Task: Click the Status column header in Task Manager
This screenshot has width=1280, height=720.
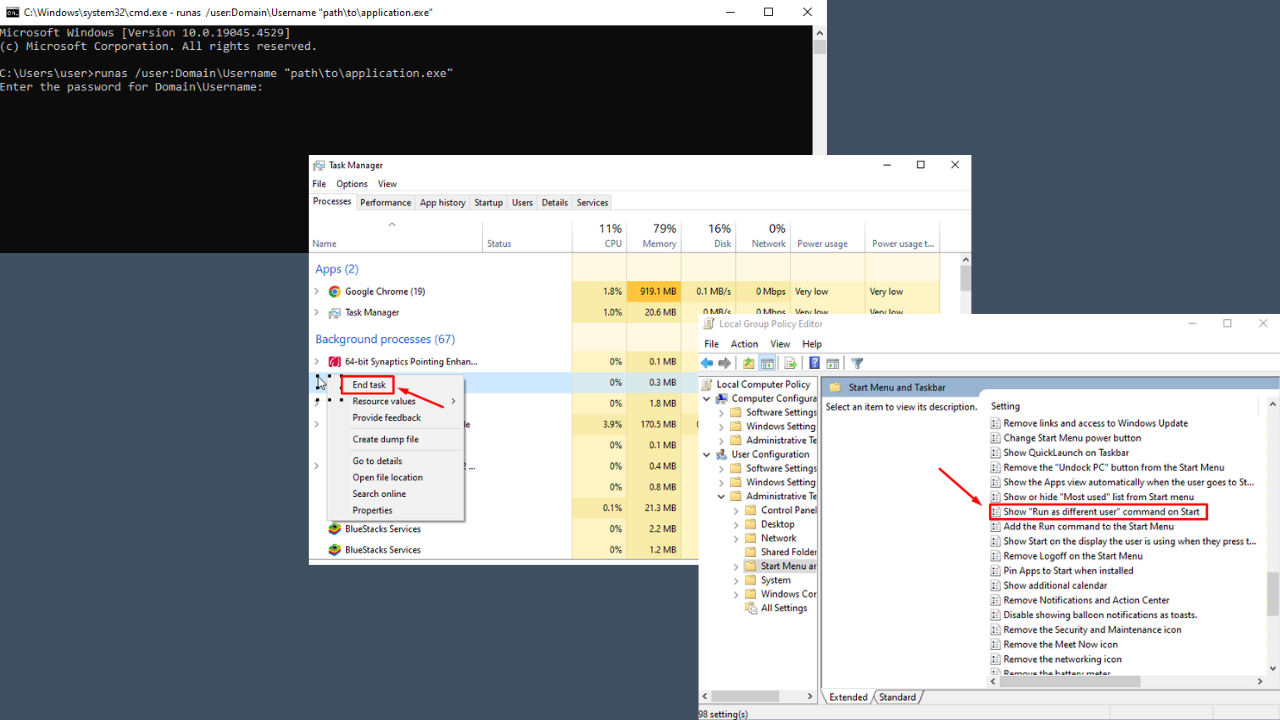Action: point(527,235)
